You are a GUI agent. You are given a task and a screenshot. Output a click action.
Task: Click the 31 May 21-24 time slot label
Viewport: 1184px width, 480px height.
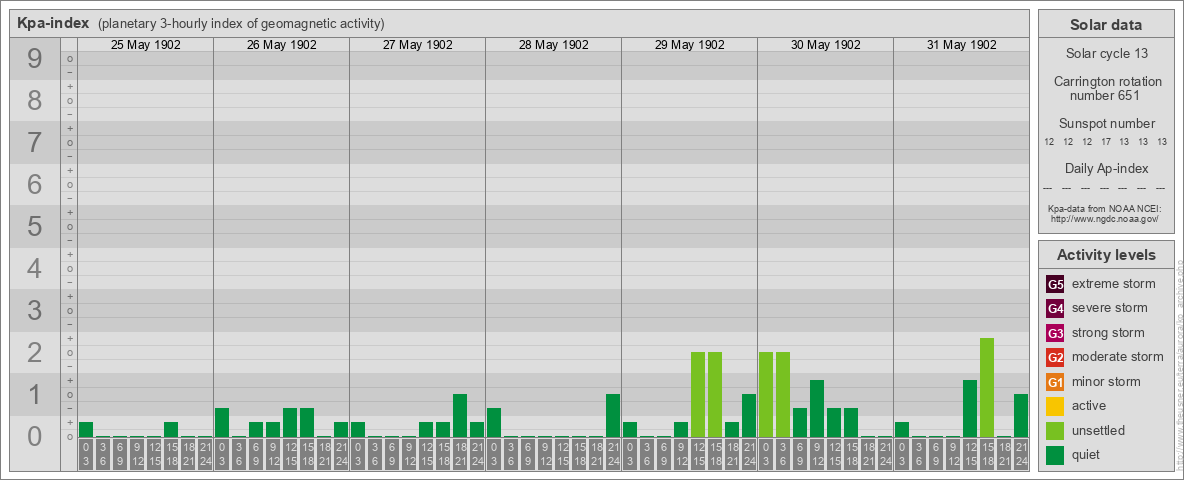click(1021, 455)
